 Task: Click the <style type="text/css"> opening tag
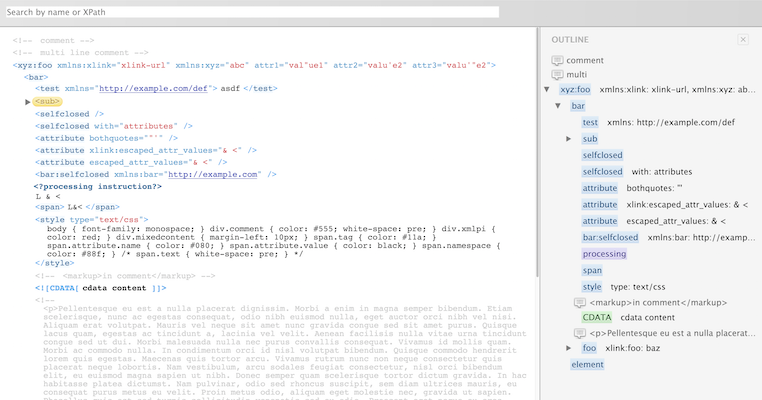(x=92, y=220)
